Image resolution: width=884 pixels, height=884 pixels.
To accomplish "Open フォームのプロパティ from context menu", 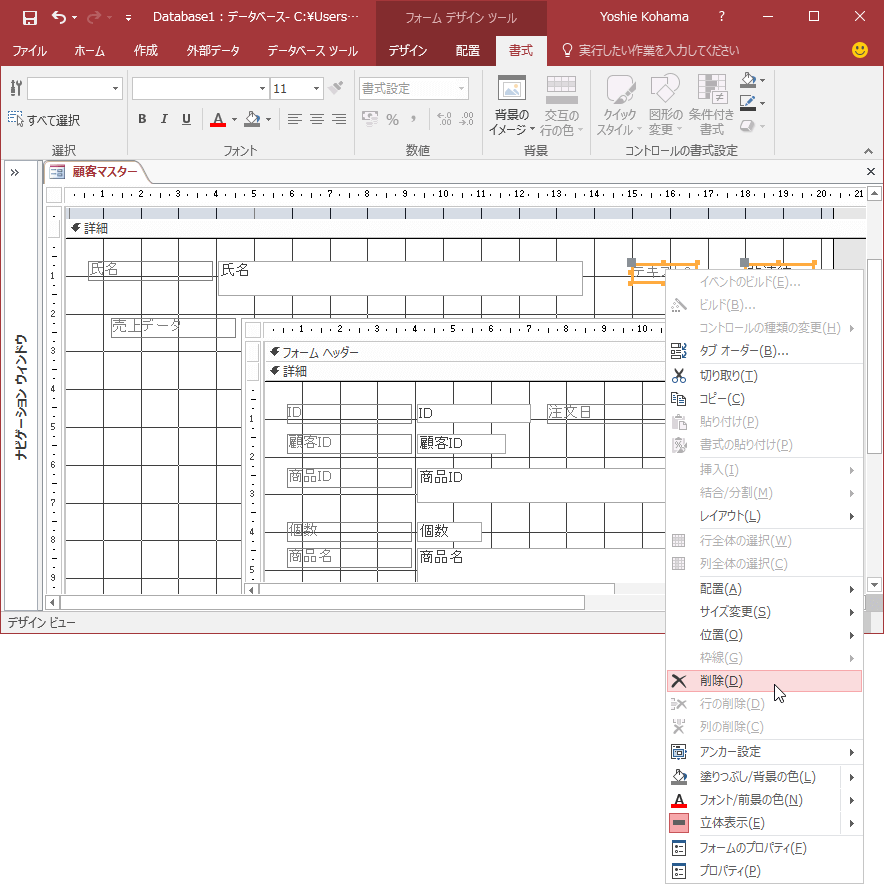I will (764, 848).
